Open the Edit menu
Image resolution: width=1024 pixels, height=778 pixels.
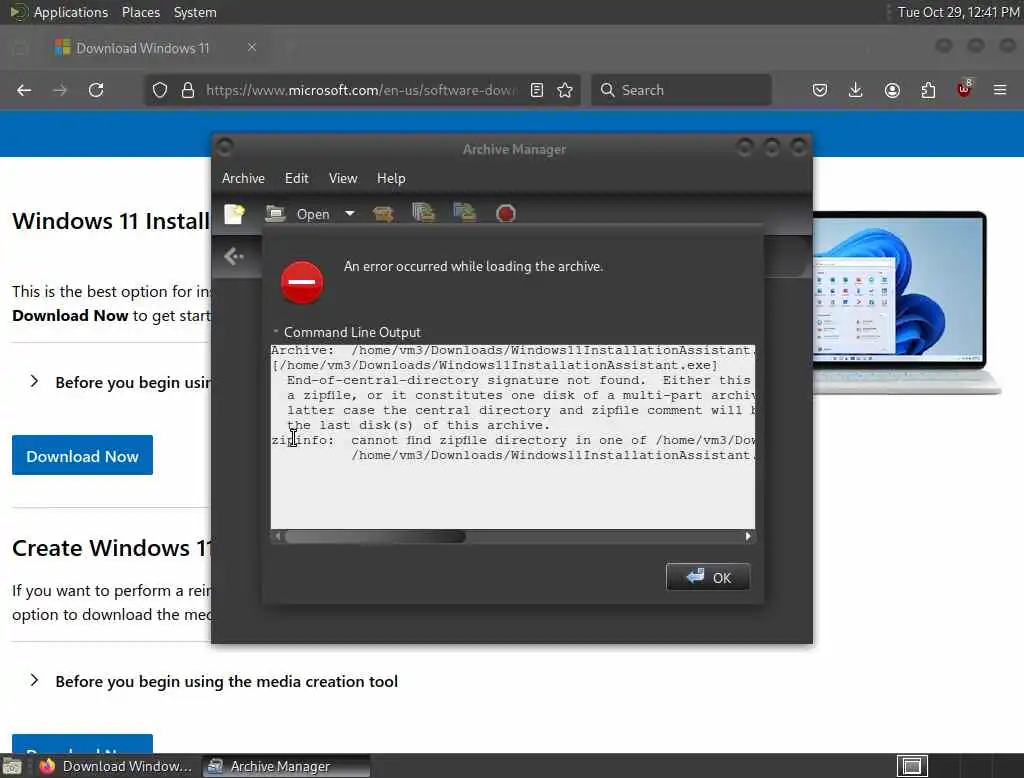tap(296, 178)
